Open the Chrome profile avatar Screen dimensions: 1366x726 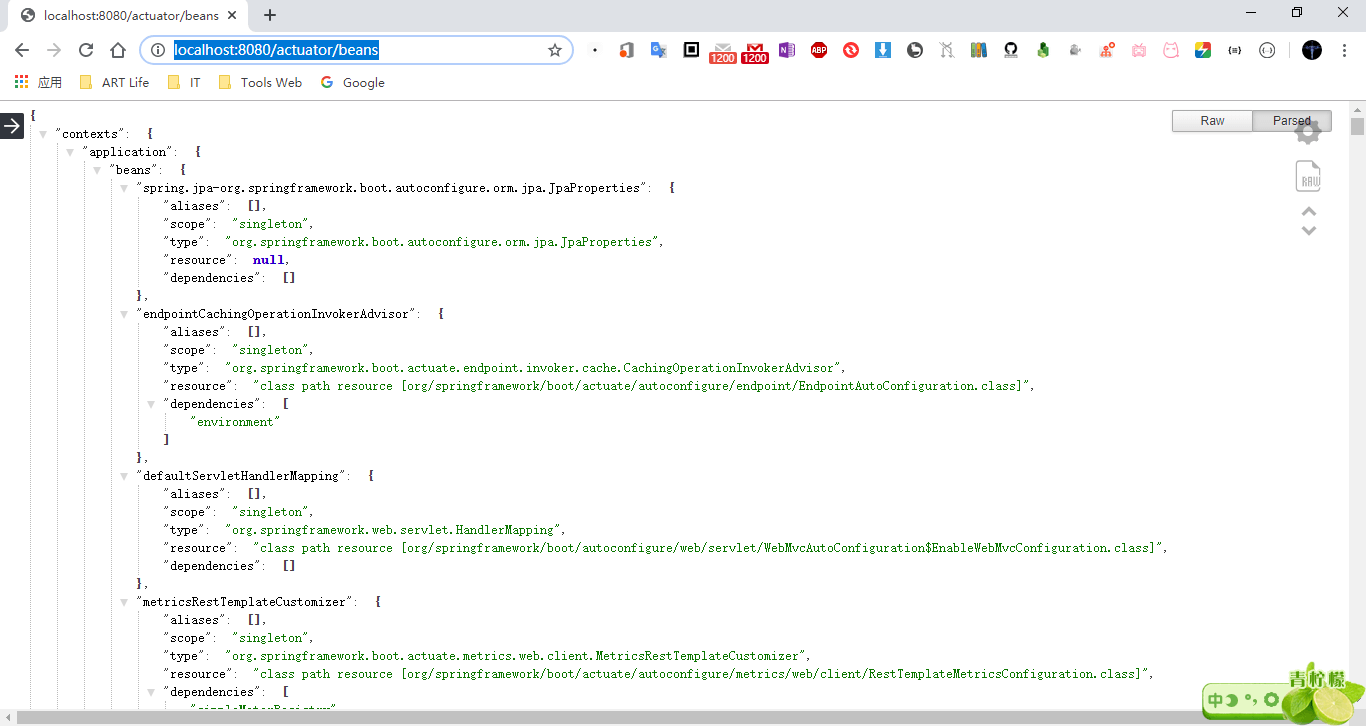(x=1312, y=50)
